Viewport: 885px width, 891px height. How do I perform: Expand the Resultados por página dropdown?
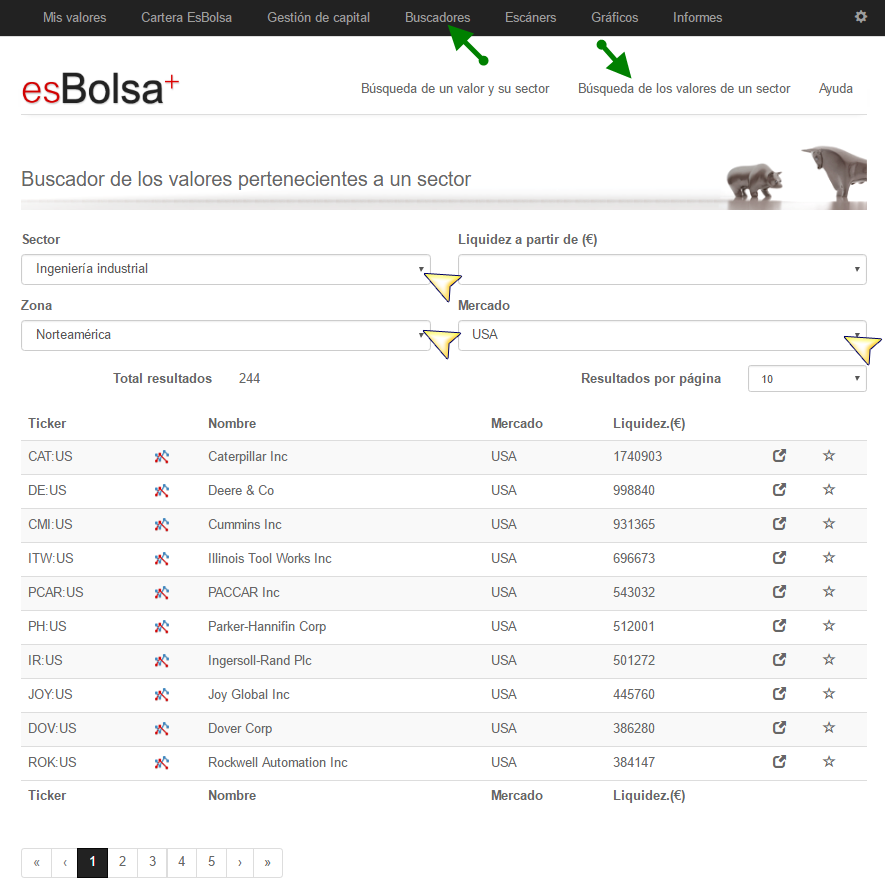tap(807, 379)
